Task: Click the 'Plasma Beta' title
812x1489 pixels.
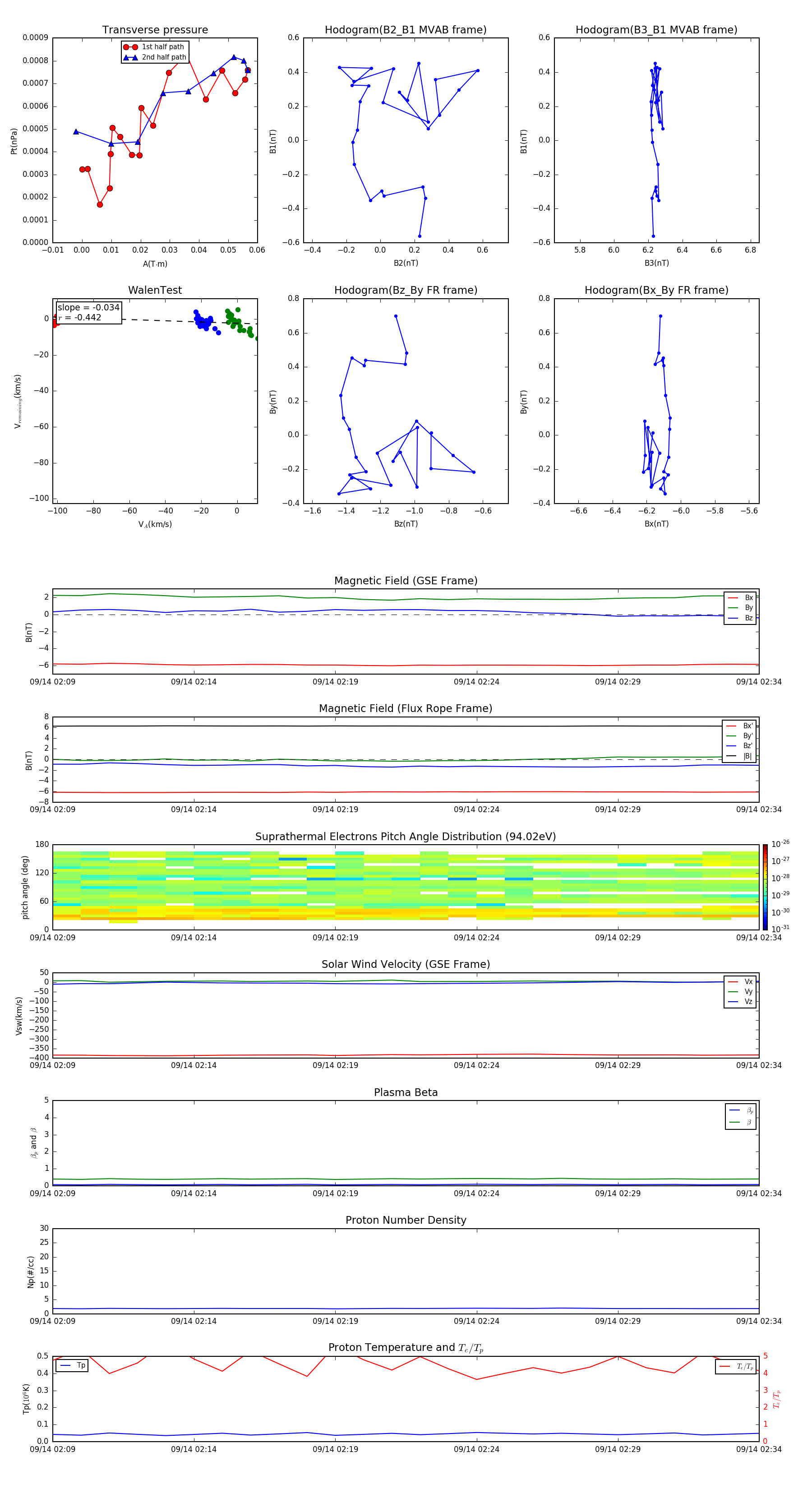Action: [406, 1092]
